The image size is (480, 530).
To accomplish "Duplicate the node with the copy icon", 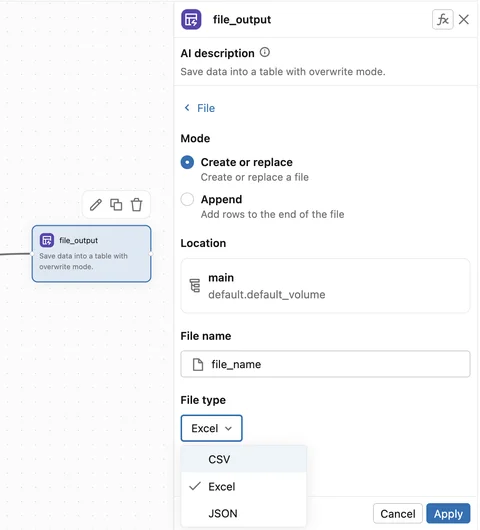I will [x=116, y=204].
